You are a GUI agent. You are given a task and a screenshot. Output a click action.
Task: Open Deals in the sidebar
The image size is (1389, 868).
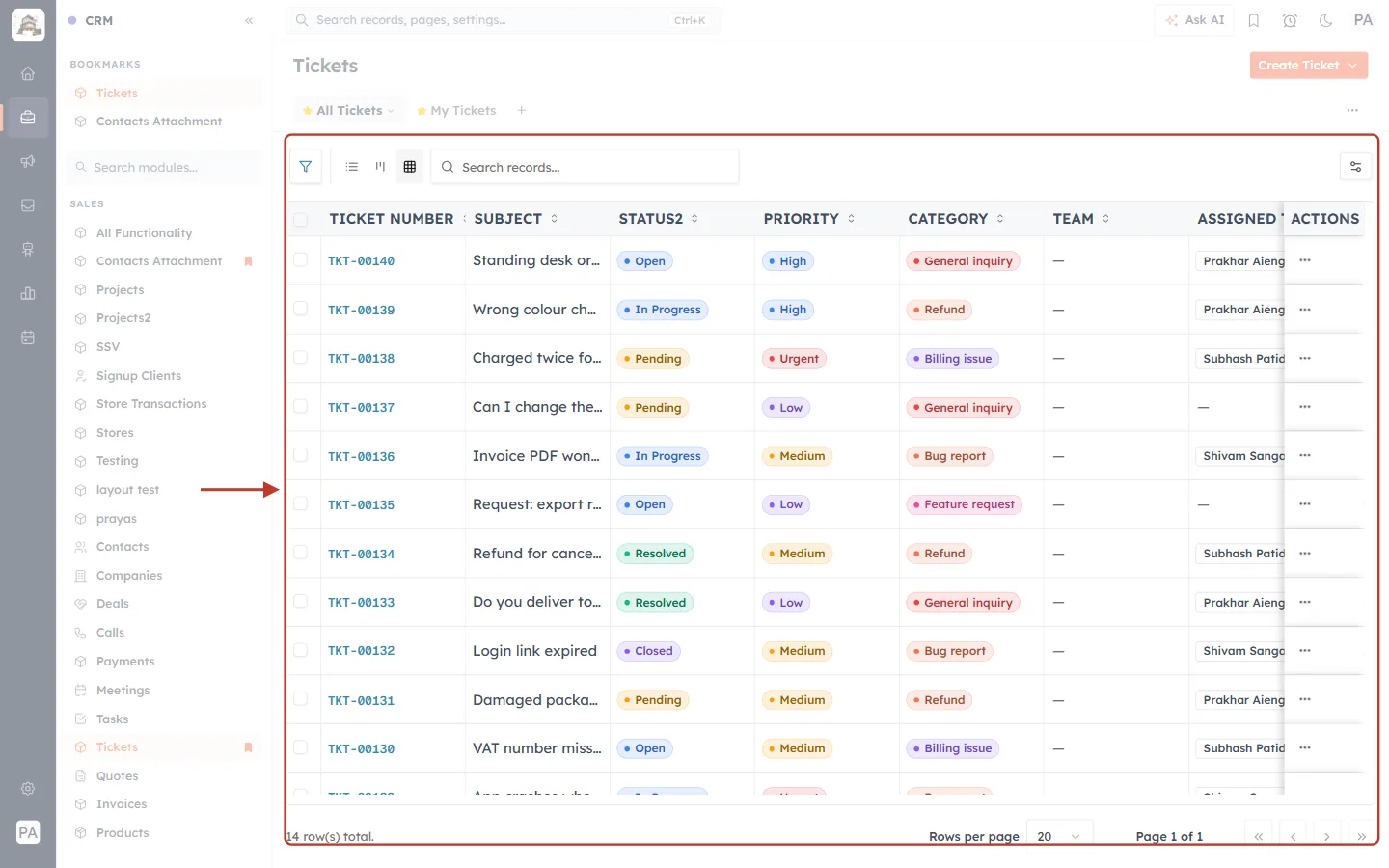click(x=113, y=604)
